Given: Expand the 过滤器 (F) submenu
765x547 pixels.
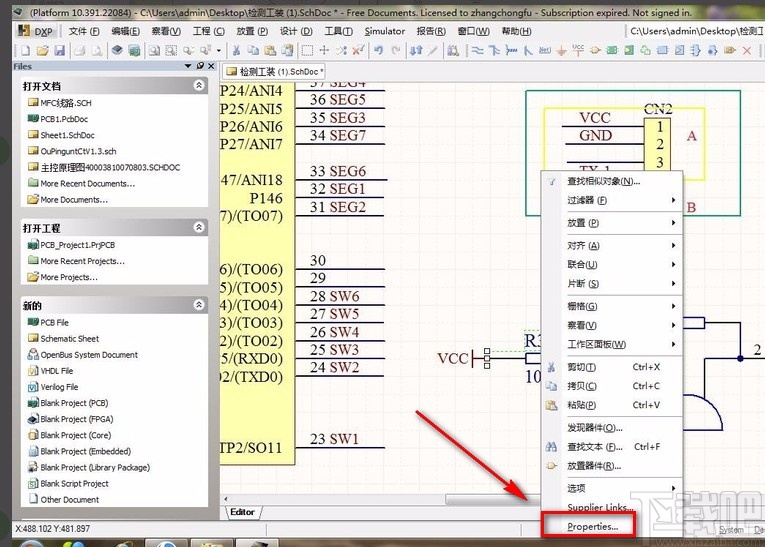Looking at the screenshot, I should coord(614,200).
